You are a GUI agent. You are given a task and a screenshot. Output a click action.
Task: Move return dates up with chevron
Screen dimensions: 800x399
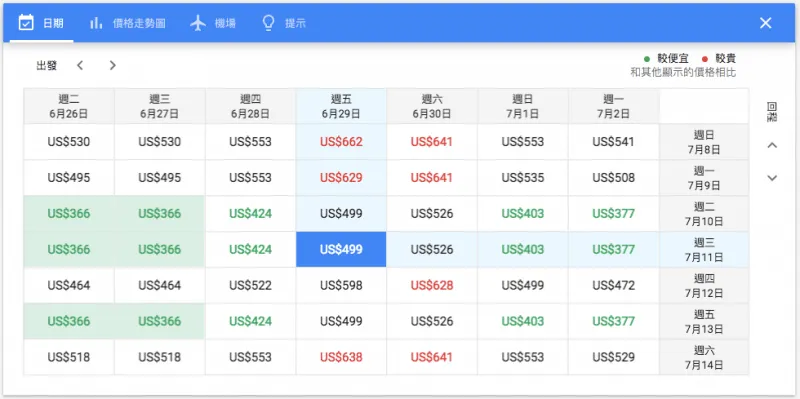tap(772, 145)
